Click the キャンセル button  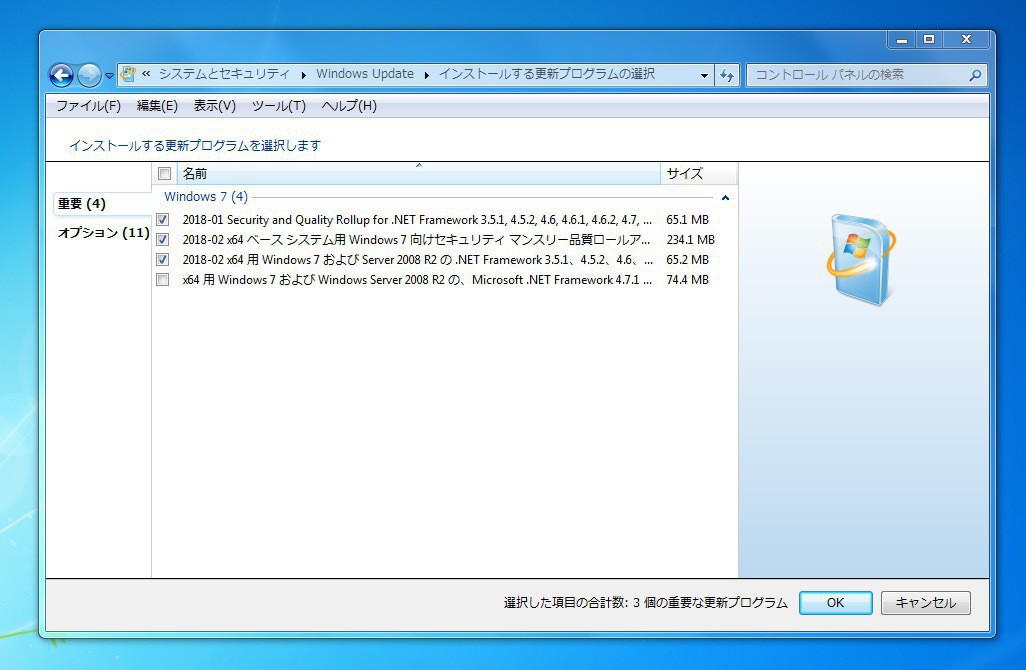[925, 603]
